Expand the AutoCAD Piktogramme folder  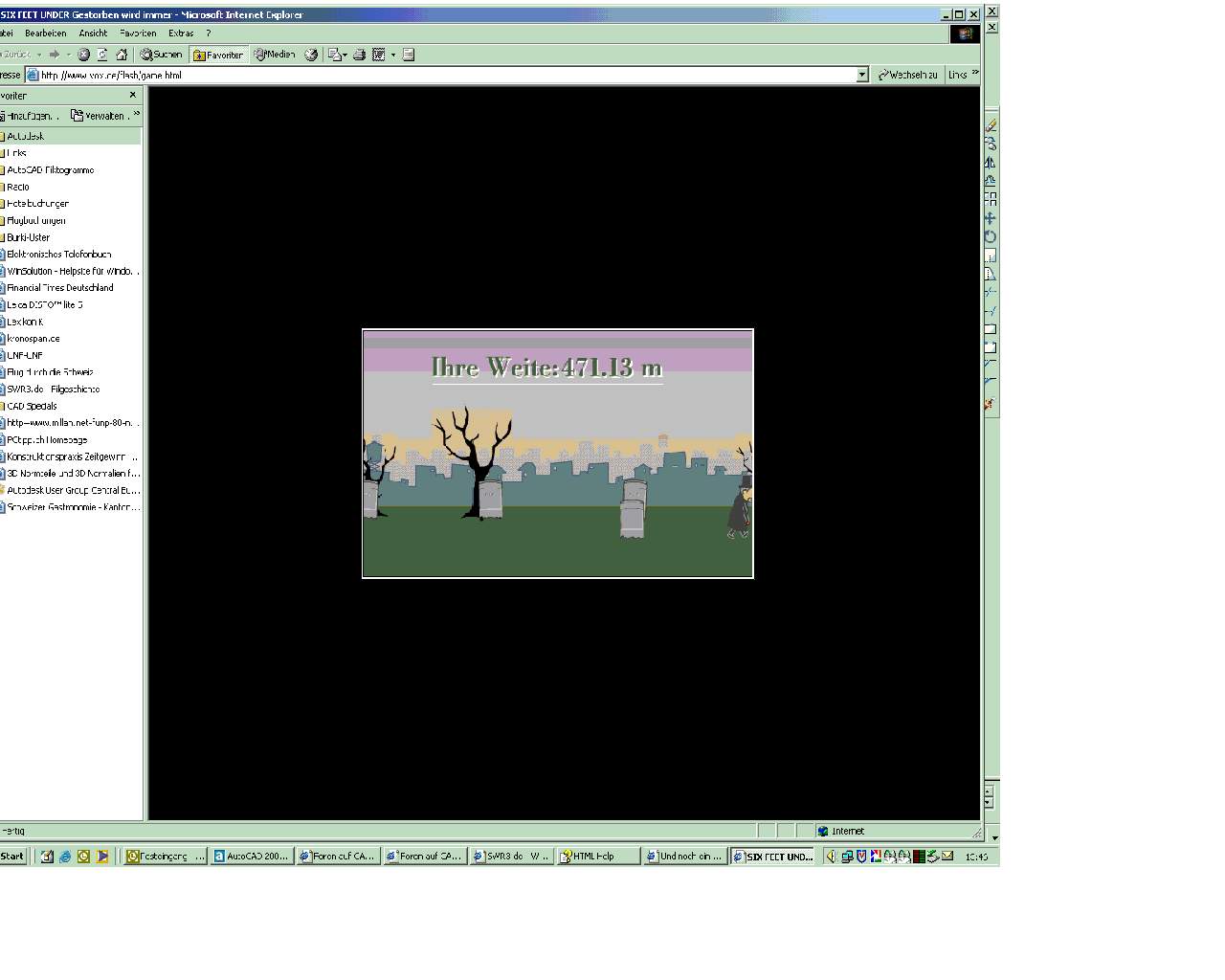click(50, 169)
